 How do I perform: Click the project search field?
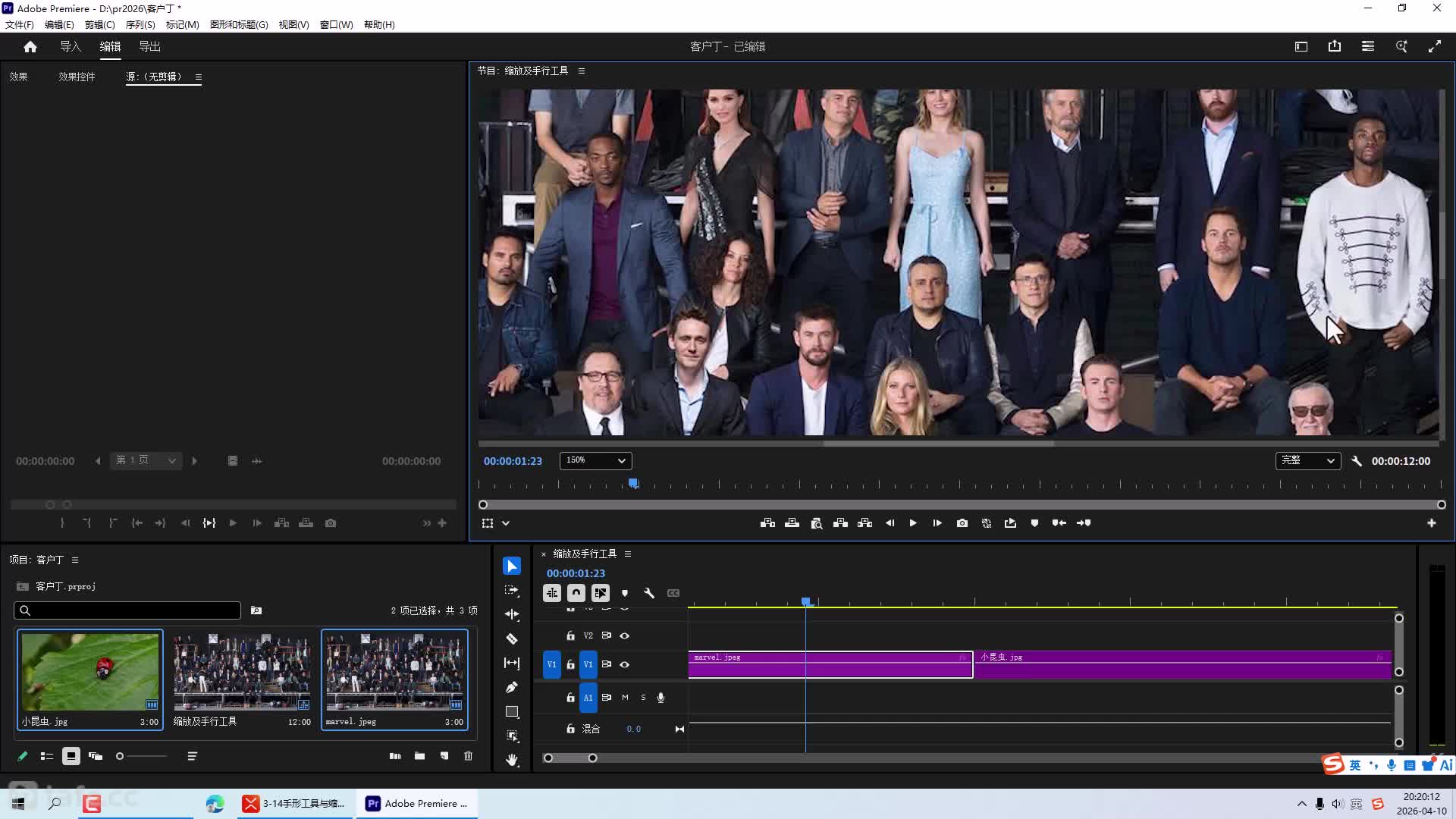(127, 610)
